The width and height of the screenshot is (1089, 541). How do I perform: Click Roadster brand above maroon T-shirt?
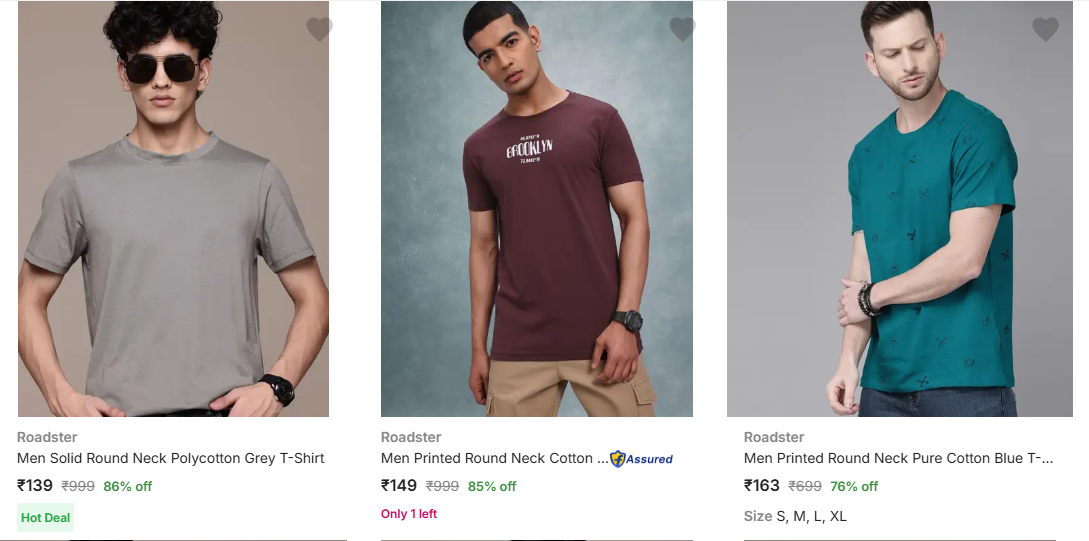(411, 437)
